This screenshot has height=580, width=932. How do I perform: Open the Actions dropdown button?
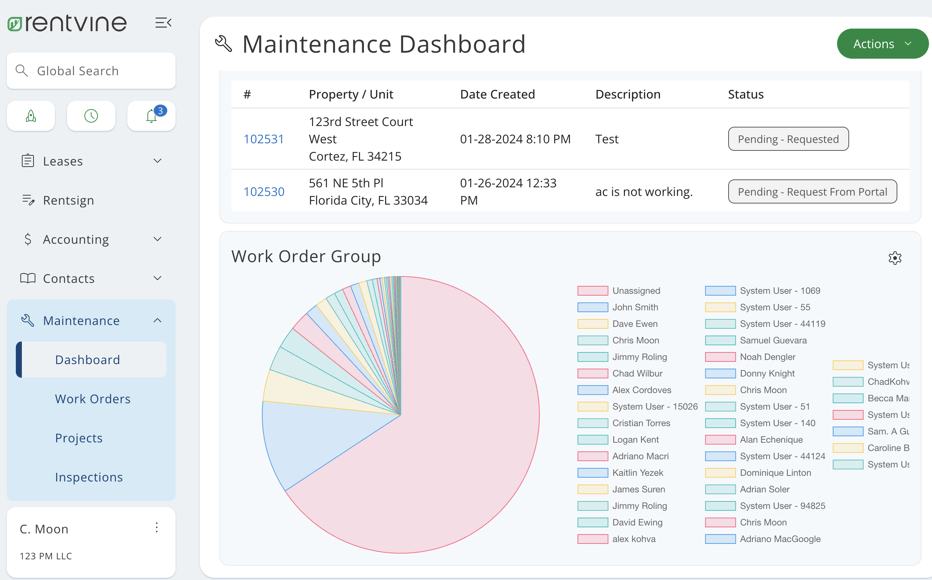click(881, 43)
